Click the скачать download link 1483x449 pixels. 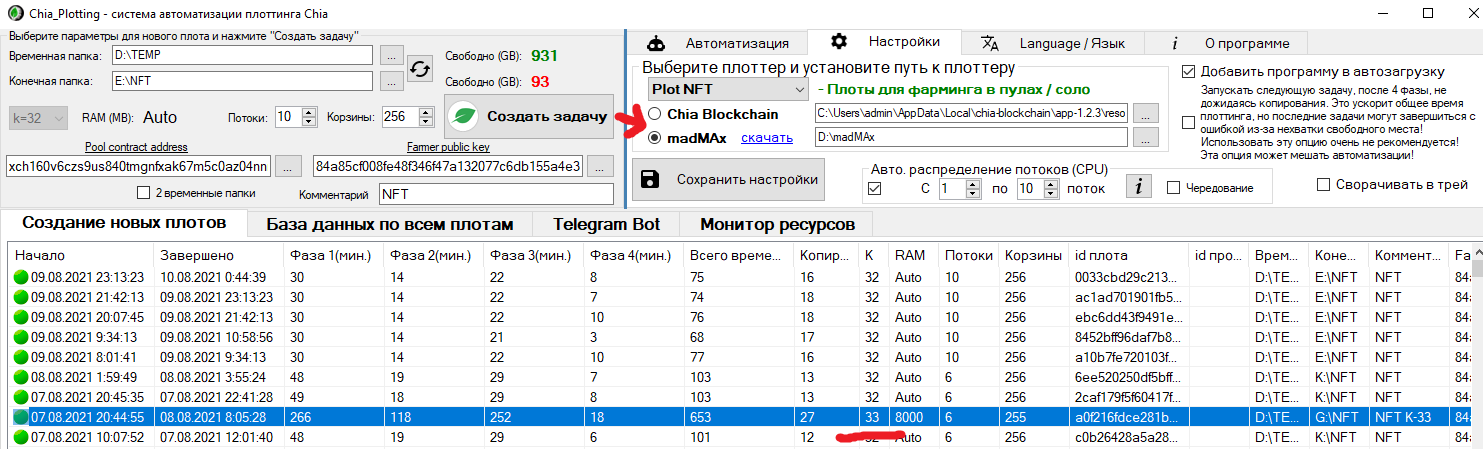tap(767, 138)
